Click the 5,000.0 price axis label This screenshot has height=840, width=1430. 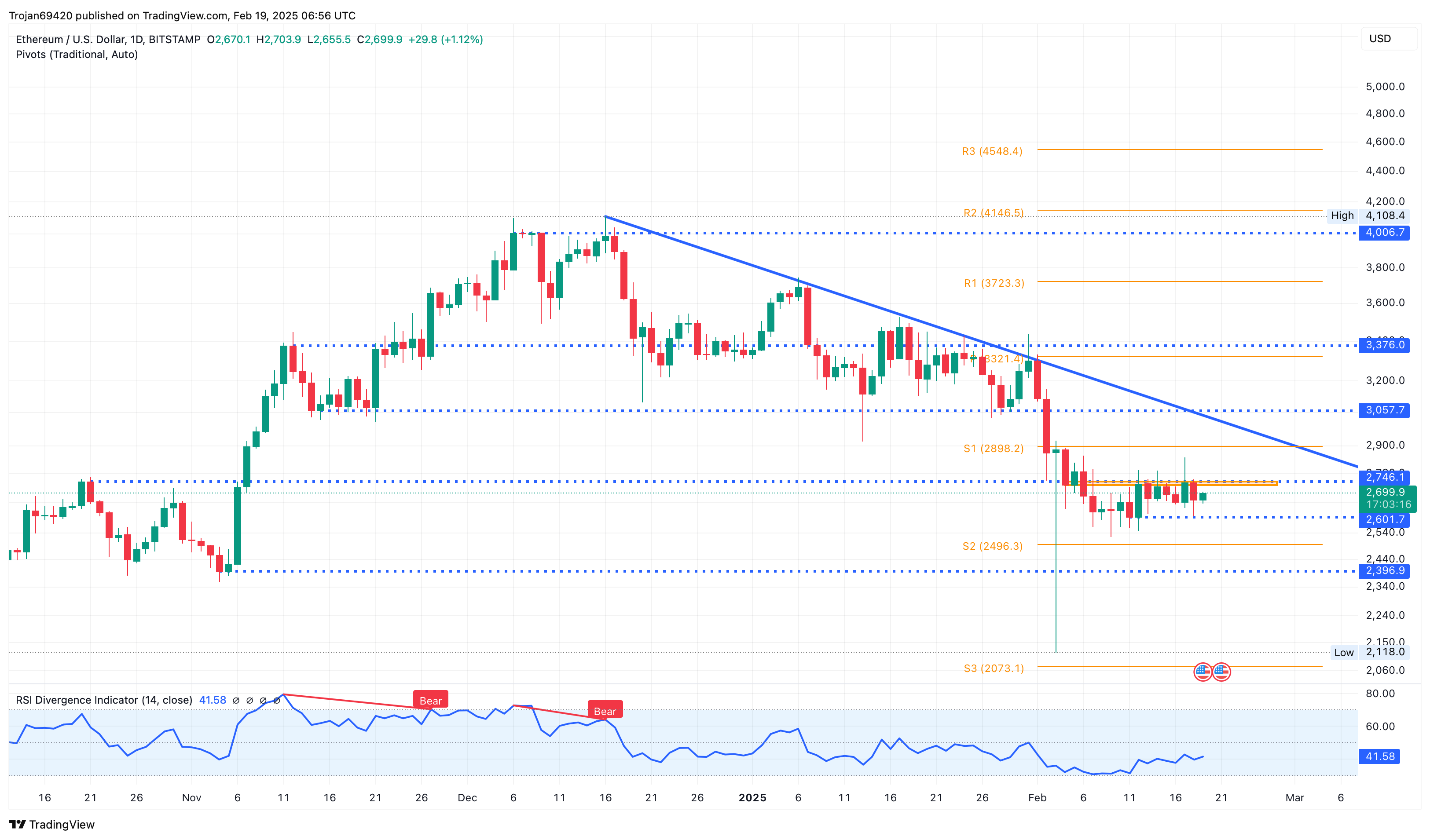(x=1385, y=87)
